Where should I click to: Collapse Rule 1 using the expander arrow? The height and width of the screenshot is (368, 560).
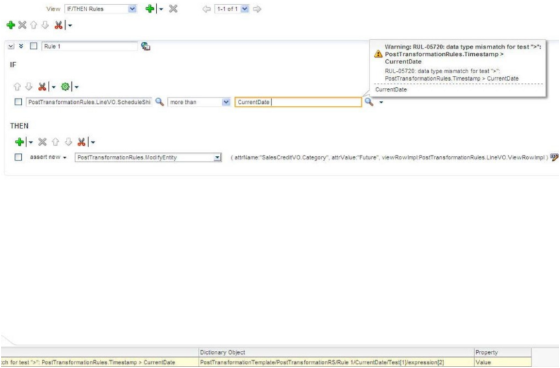[11, 46]
